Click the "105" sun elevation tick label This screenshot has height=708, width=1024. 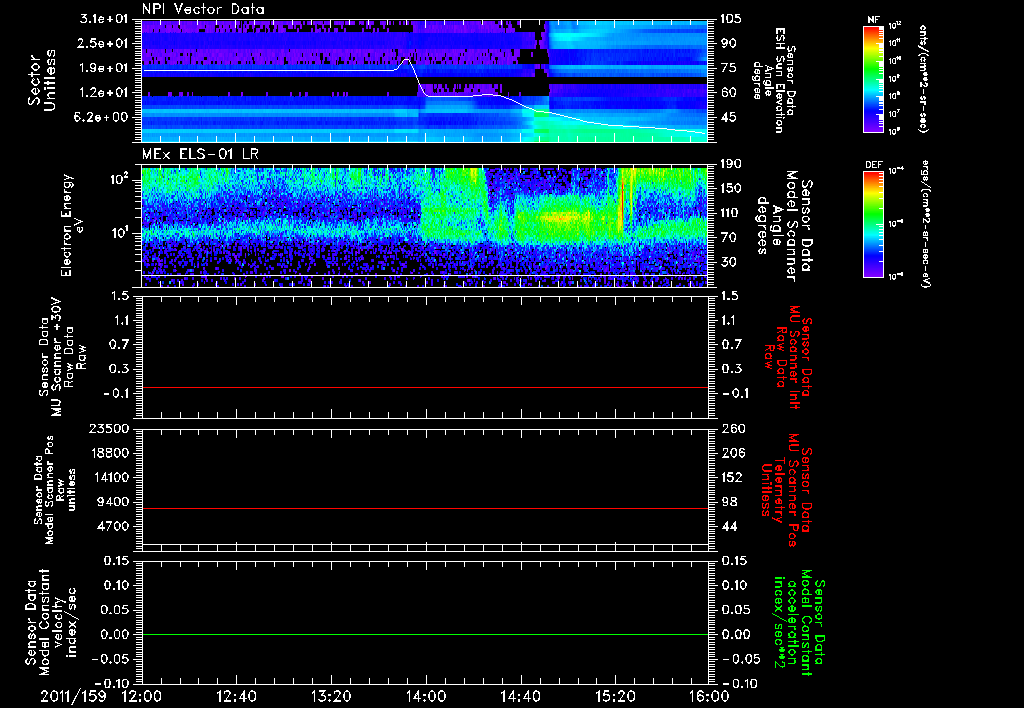[x=731, y=19]
